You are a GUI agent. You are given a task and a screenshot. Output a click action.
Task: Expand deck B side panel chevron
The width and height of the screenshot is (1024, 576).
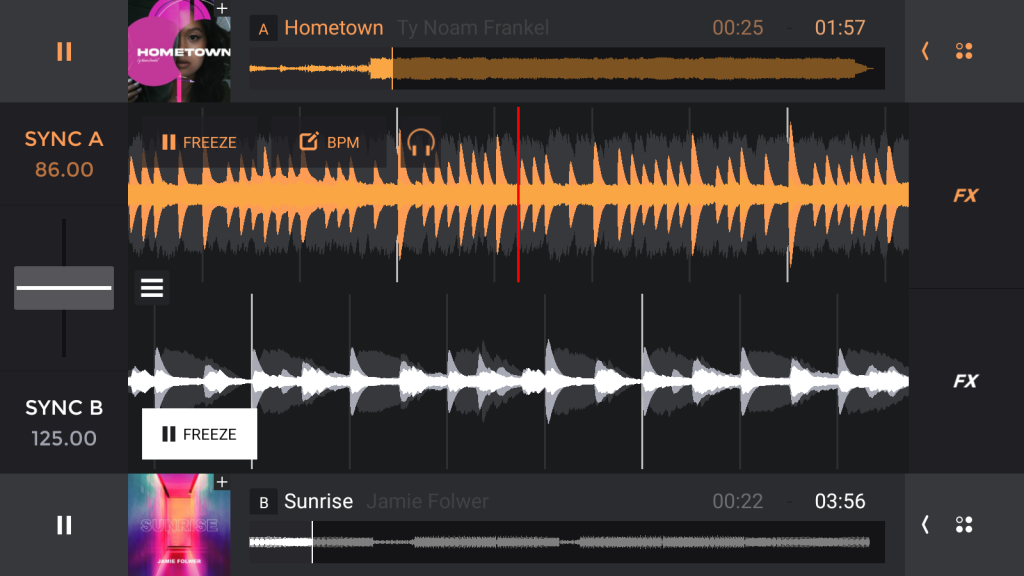925,525
